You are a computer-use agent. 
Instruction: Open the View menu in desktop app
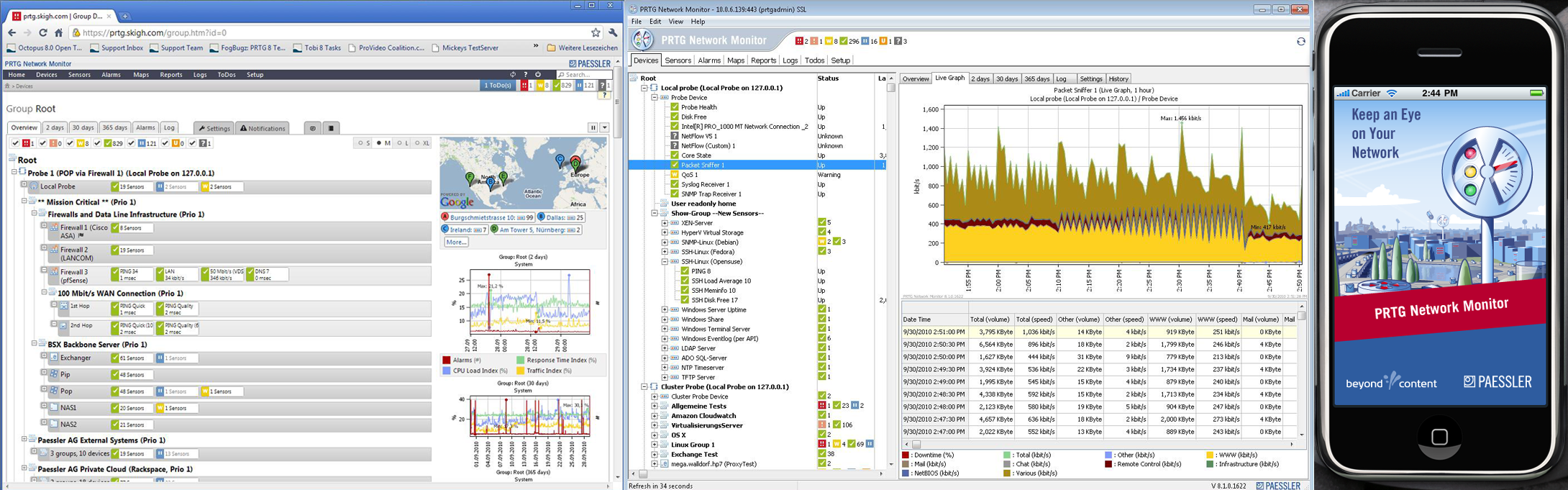click(676, 22)
